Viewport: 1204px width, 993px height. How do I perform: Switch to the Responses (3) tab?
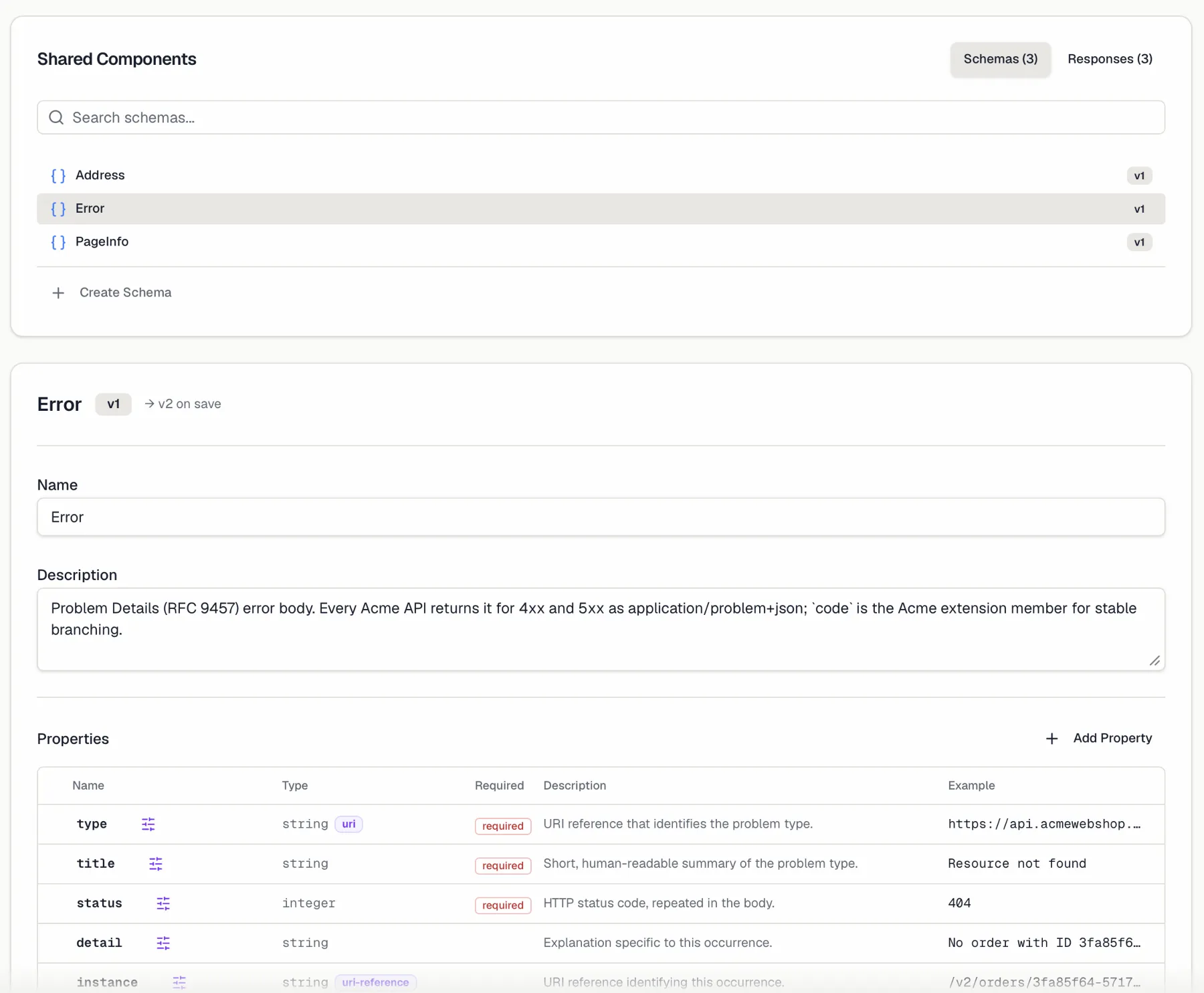tap(1110, 59)
